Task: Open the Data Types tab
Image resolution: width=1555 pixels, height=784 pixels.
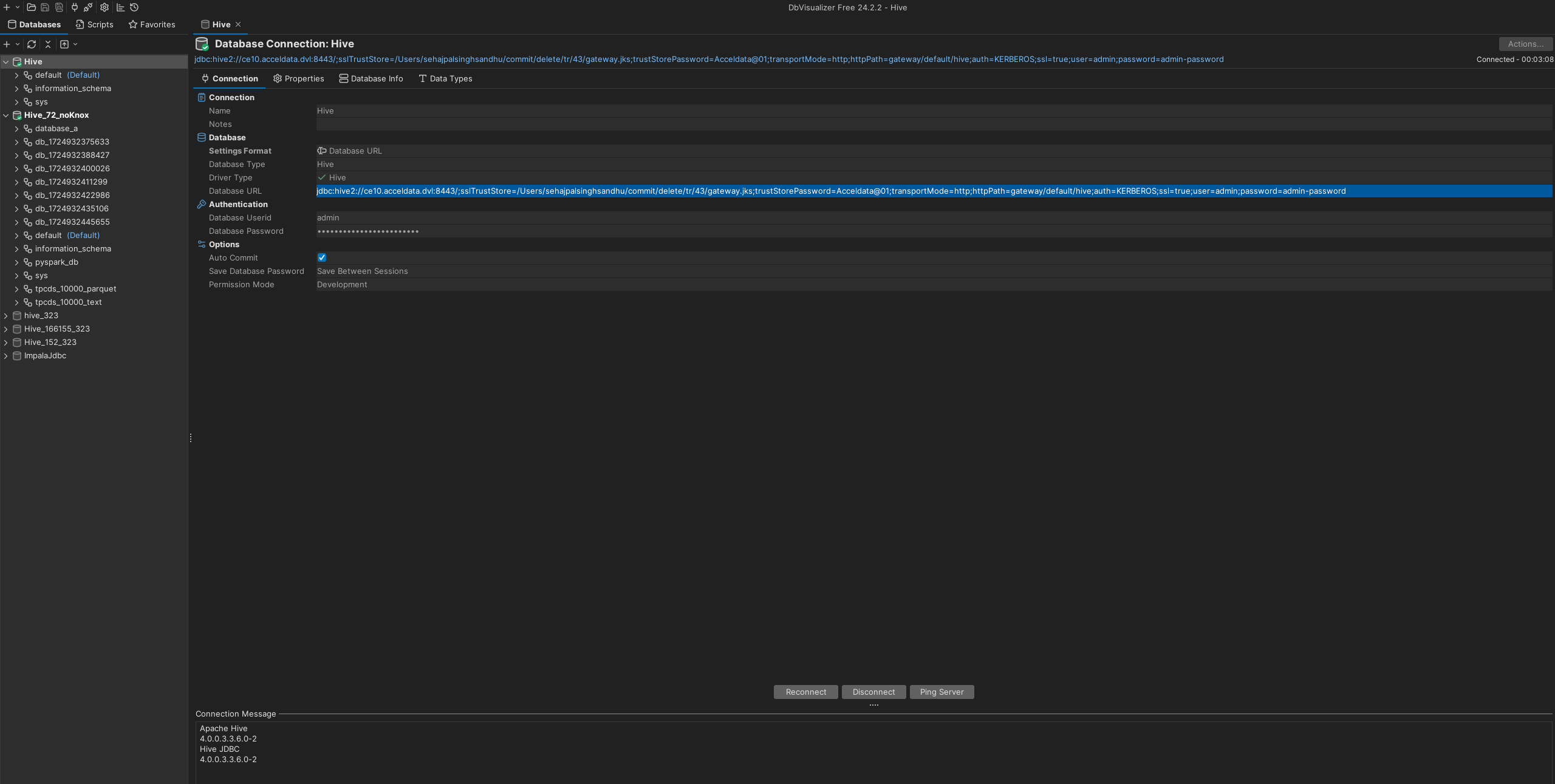Action: (x=445, y=79)
